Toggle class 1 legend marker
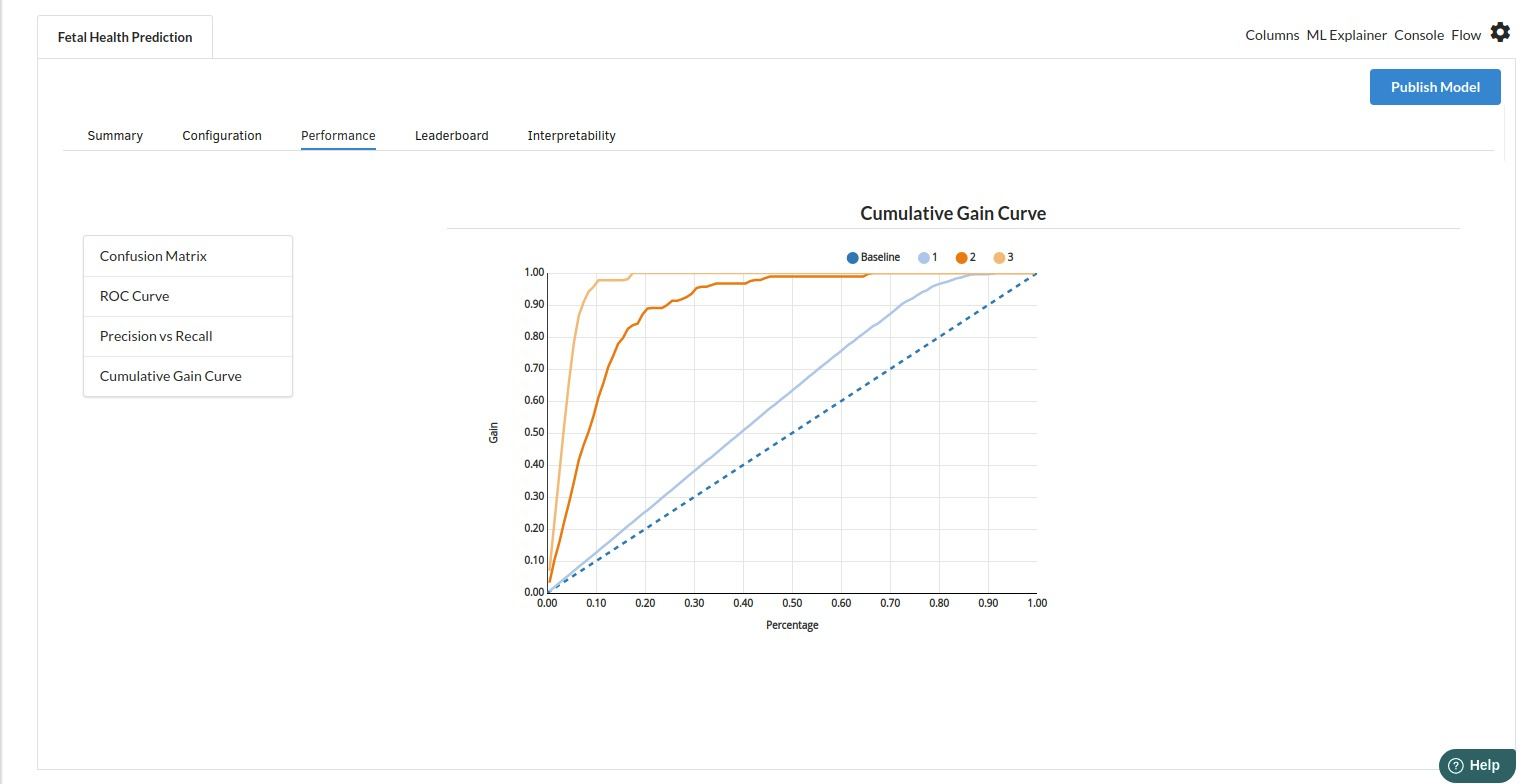Viewport: 1532px width, 784px height. pyautogui.click(x=924, y=258)
